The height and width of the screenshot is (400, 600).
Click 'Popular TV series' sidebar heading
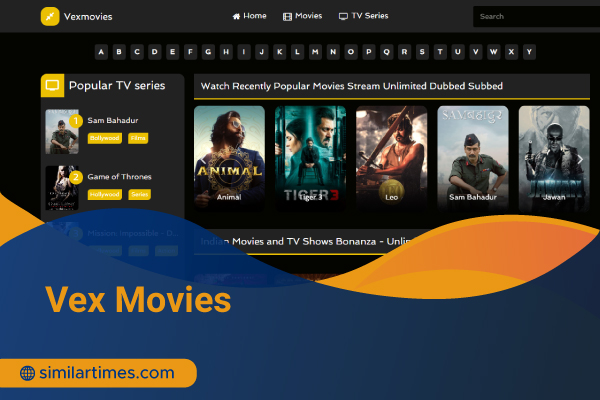point(117,85)
